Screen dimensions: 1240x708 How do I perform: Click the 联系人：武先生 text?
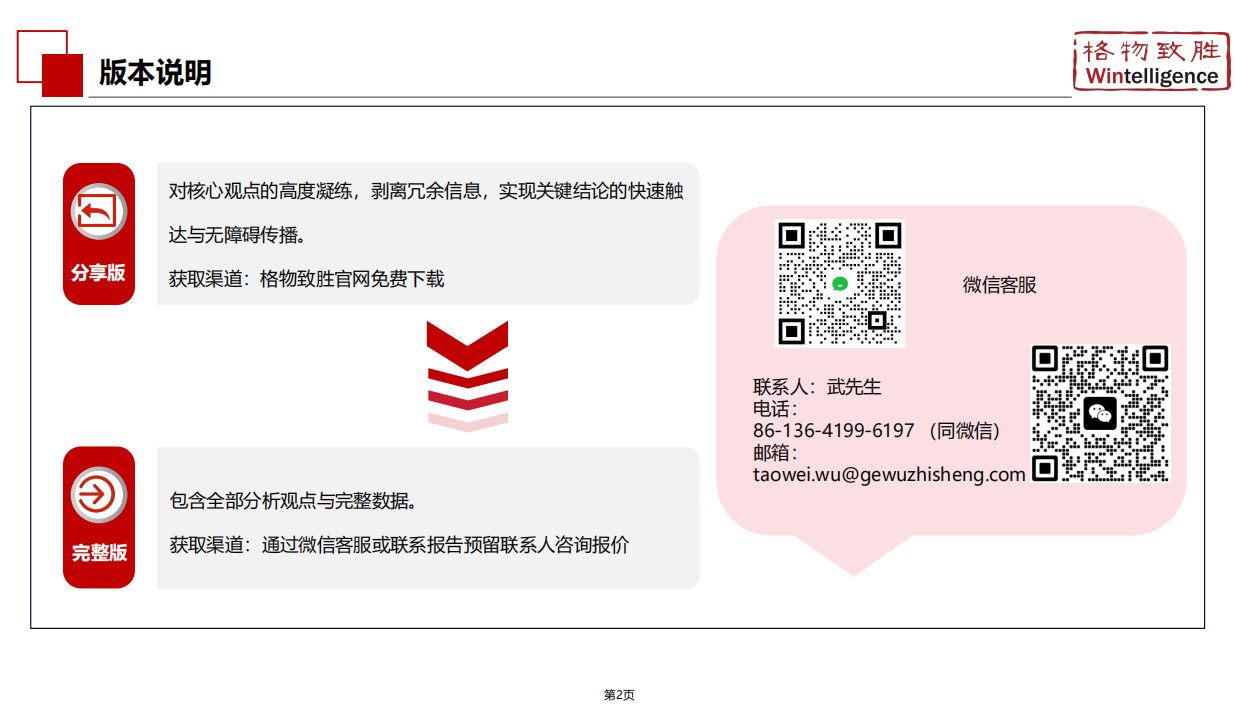tap(817, 387)
